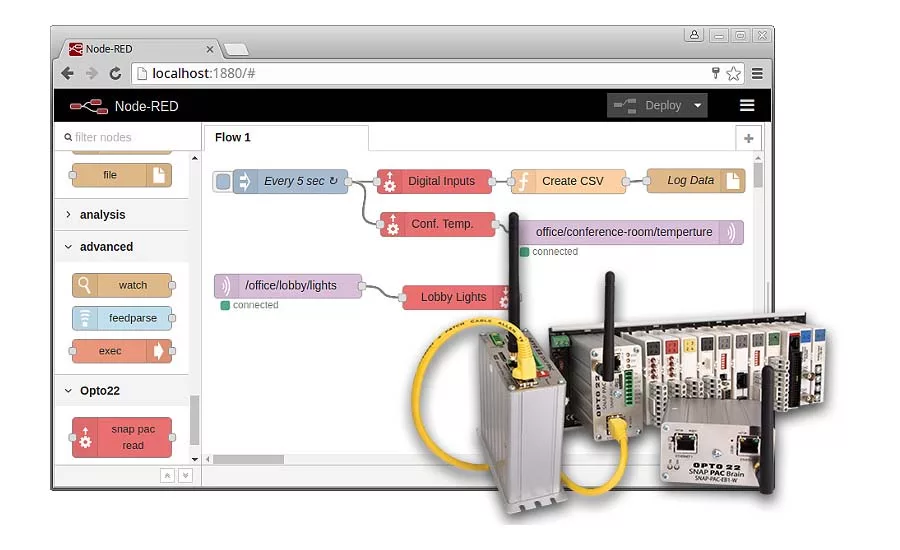
Task: Select the Digital Inputs node
Action: click(435, 181)
